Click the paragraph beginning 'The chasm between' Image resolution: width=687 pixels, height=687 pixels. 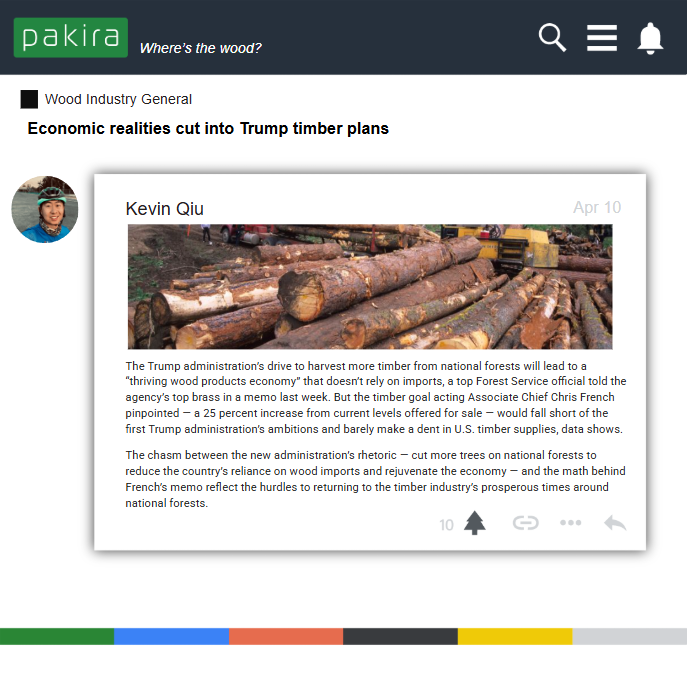[375, 479]
